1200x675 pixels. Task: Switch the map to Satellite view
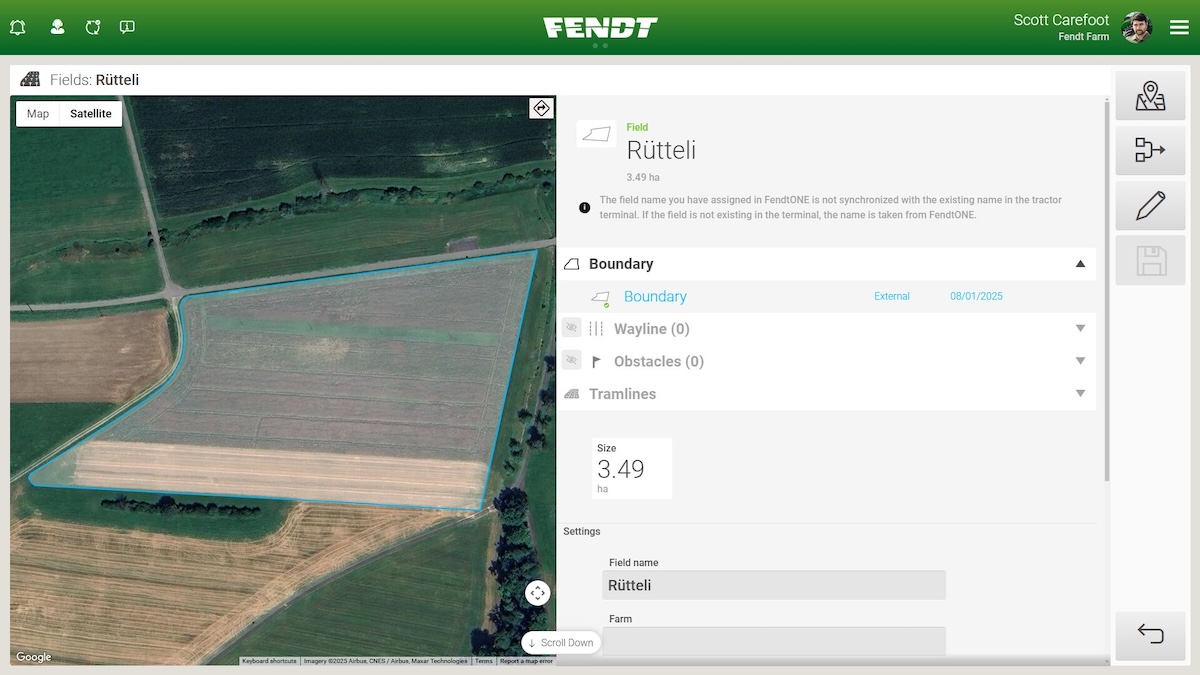click(90, 113)
